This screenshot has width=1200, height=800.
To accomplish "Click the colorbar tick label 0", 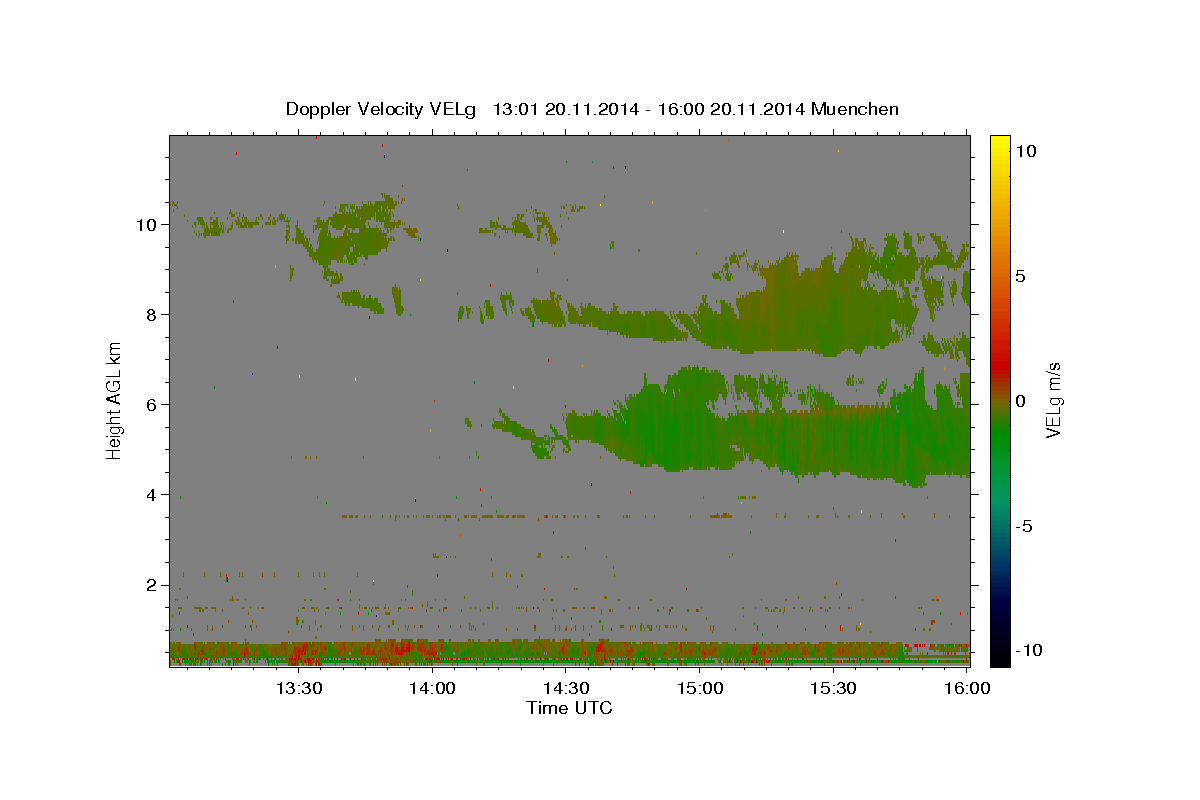I will [x=1021, y=401].
